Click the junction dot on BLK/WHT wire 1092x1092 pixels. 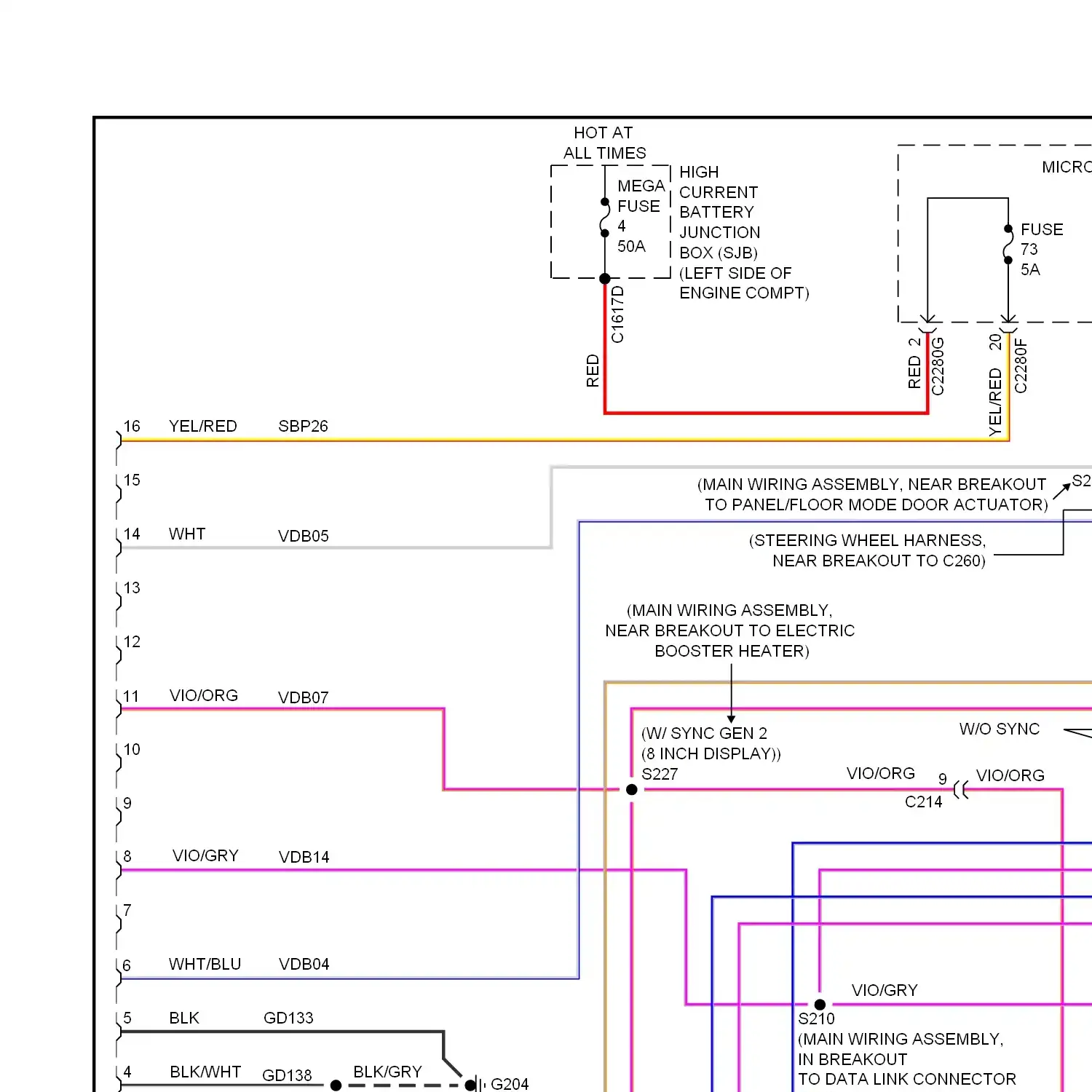[x=336, y=1085]
